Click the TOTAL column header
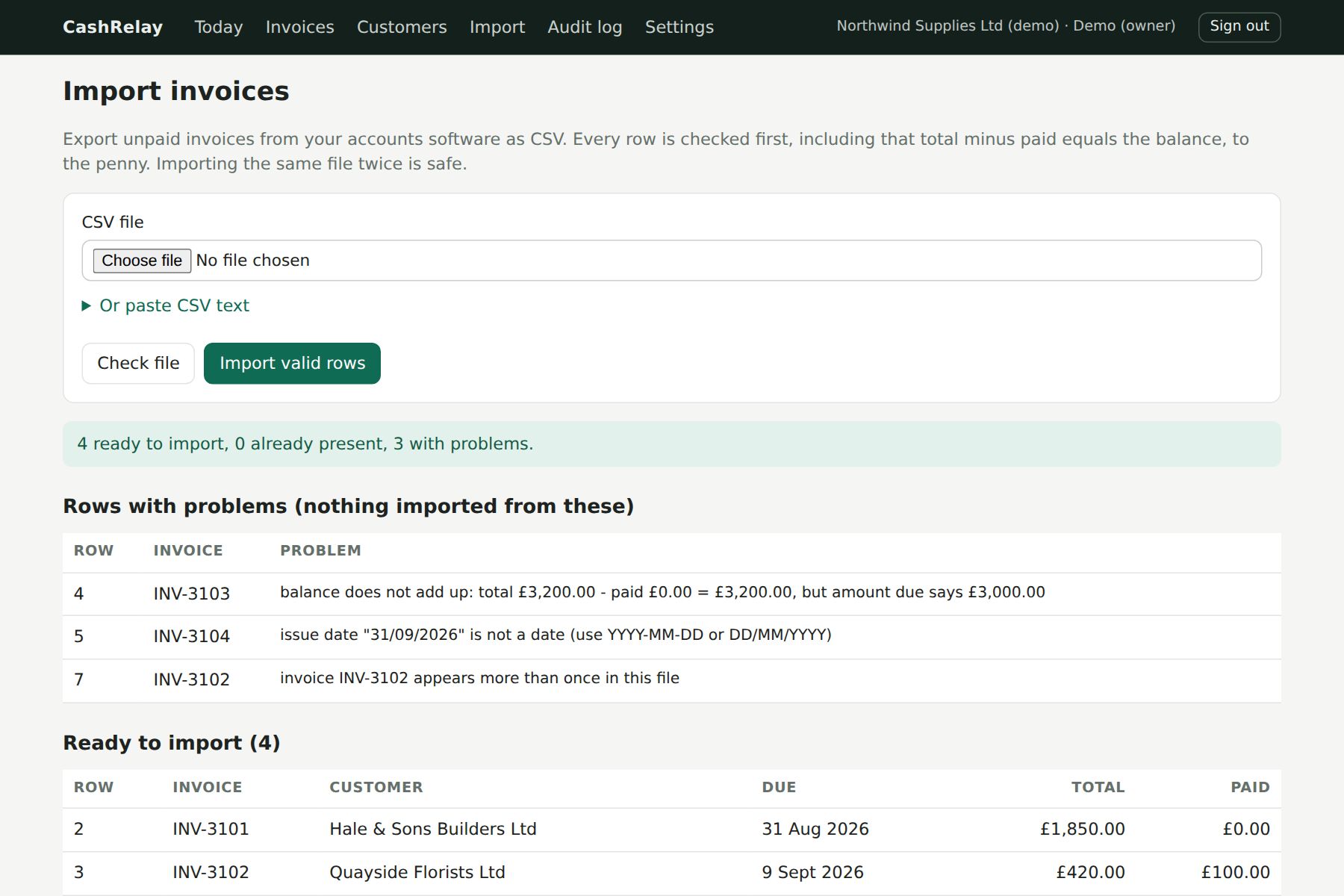This screenshot has width=1344, height=896. point(1098,788)
